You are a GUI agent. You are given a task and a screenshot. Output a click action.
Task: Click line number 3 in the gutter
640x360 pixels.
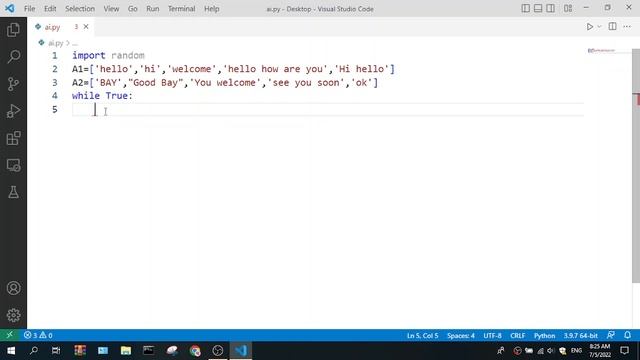(x=55, y=82)
